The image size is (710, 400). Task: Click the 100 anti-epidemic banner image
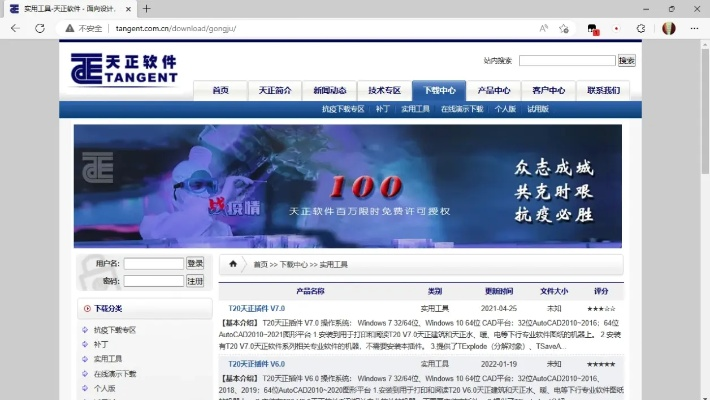(347, 185)
